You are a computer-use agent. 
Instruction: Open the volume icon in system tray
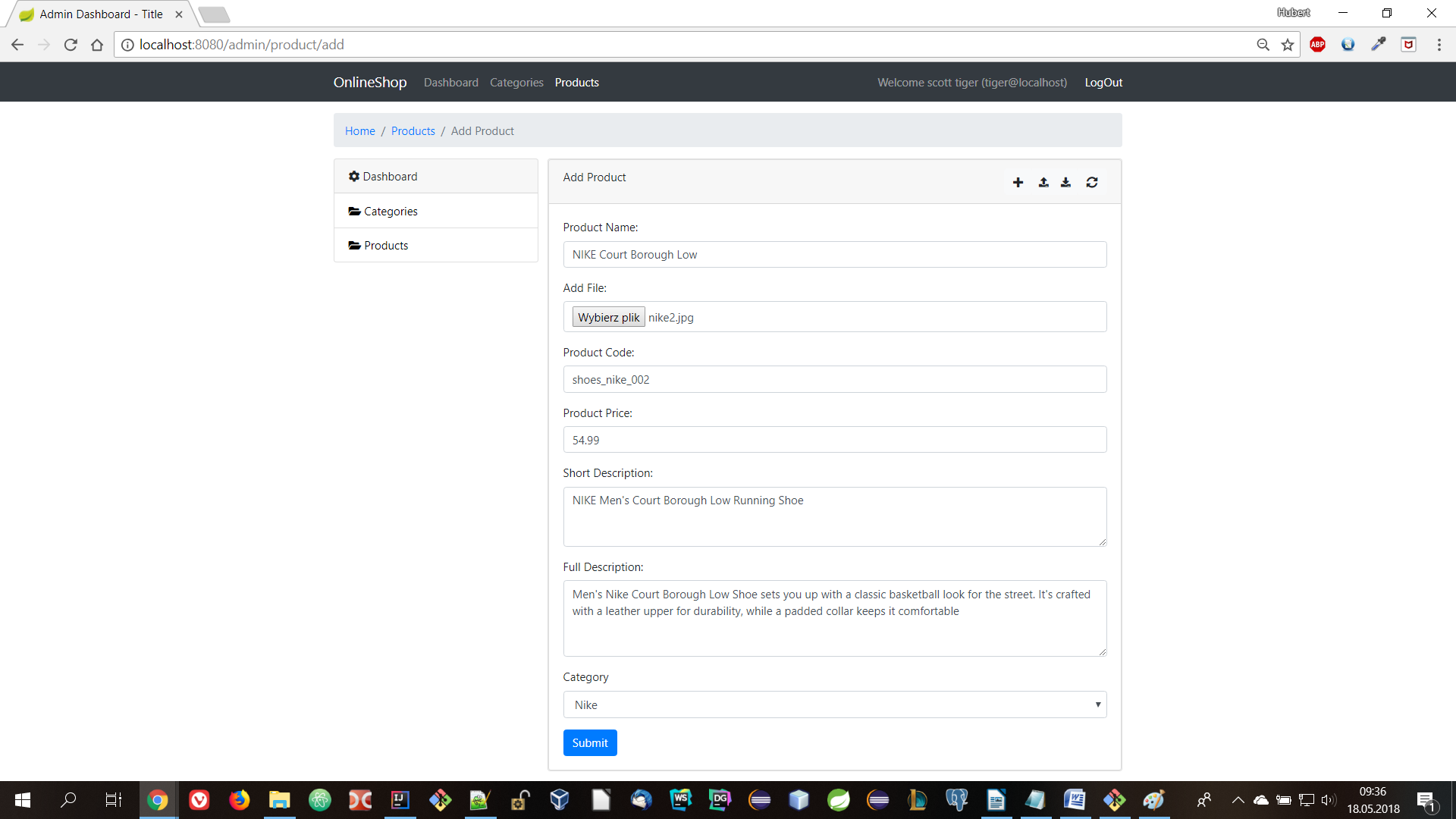[x=1330, y=800]
